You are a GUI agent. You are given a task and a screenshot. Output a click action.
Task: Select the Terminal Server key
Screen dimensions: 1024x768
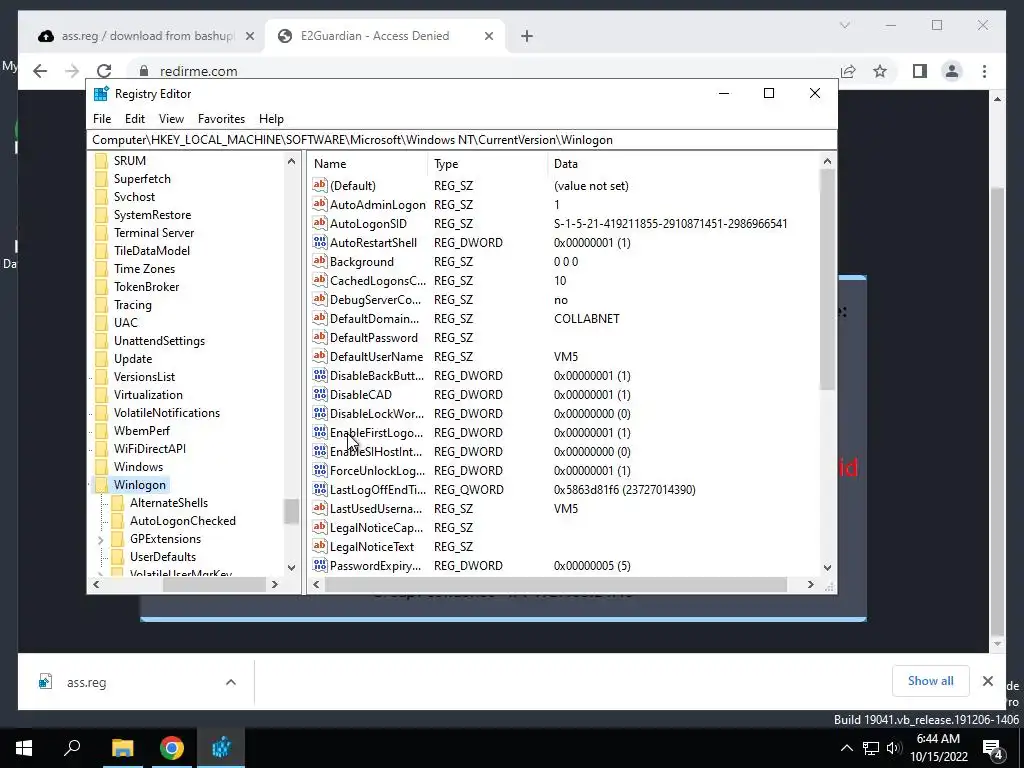(x=153, y=232)
